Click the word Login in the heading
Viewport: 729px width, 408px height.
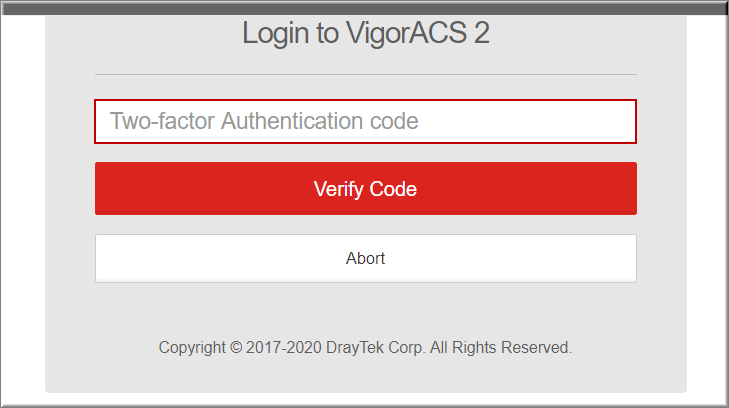[276, 34]
